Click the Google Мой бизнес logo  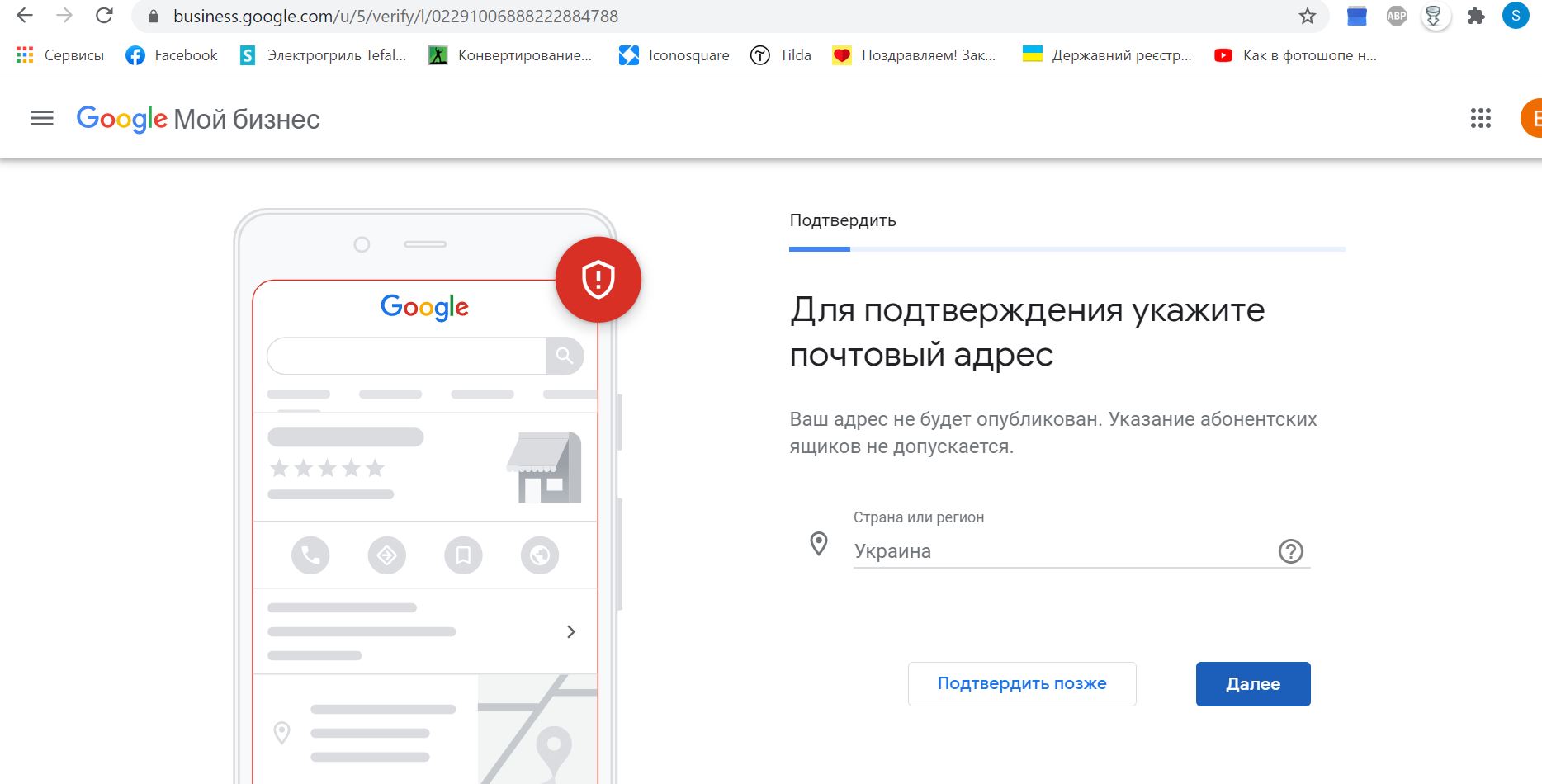coord(198,119)
